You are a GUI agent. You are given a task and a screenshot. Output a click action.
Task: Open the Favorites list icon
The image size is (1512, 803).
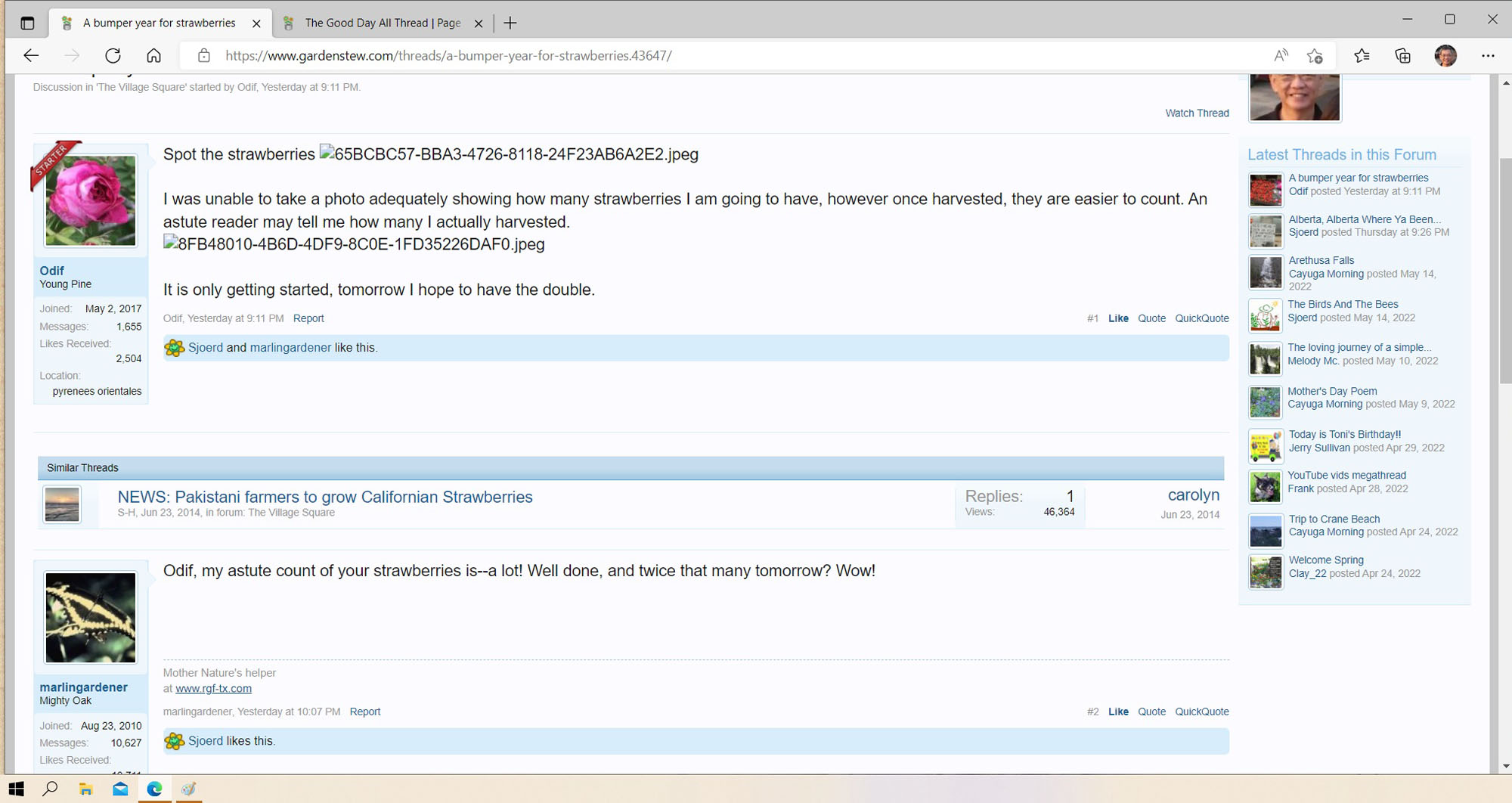click(1362, 55)
